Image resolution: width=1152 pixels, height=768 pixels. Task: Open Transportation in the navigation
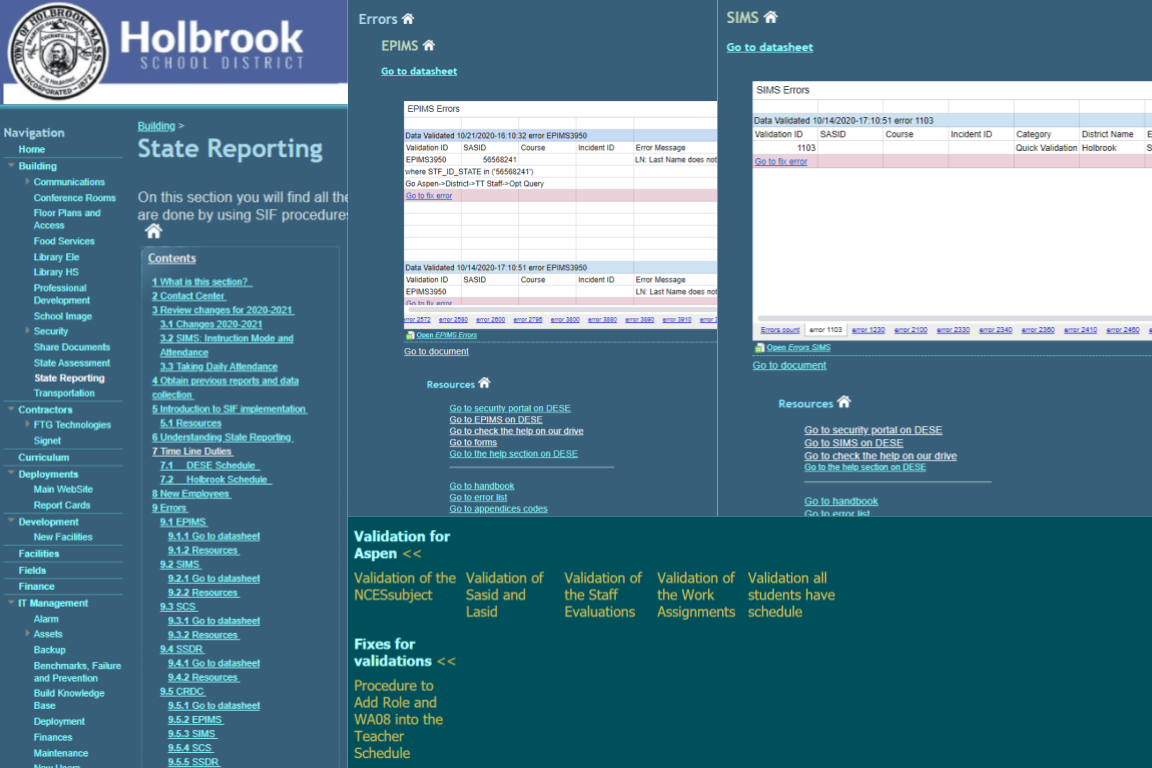64,393
